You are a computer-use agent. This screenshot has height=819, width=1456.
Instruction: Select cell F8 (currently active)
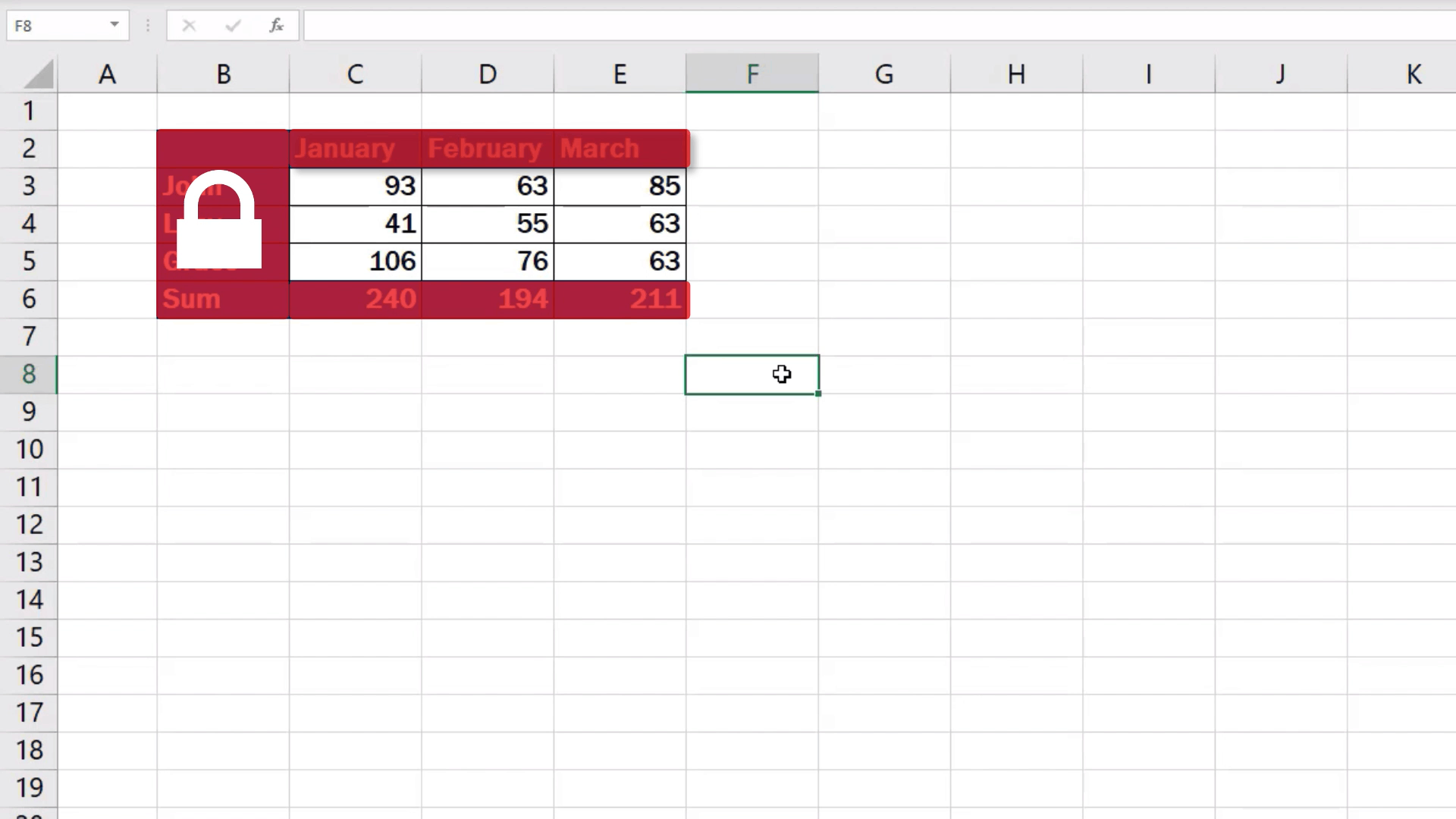pyautogui.click(x=752, y=374)
